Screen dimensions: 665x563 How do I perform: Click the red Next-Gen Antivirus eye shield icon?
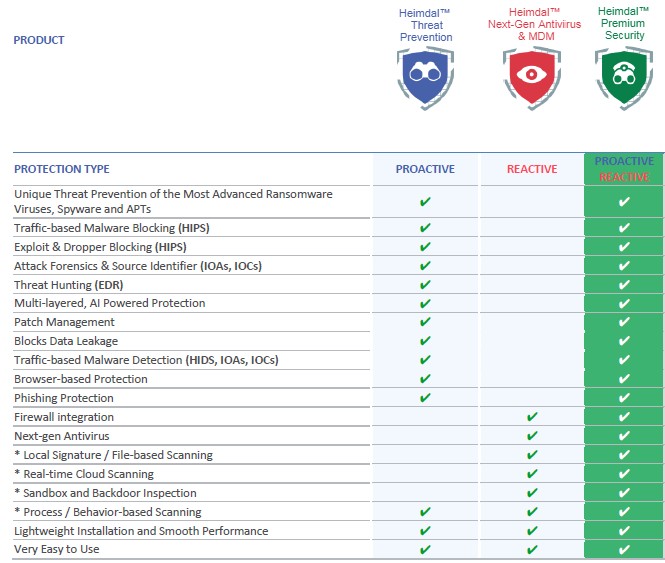pyautogui.click(x=528, y=78)
